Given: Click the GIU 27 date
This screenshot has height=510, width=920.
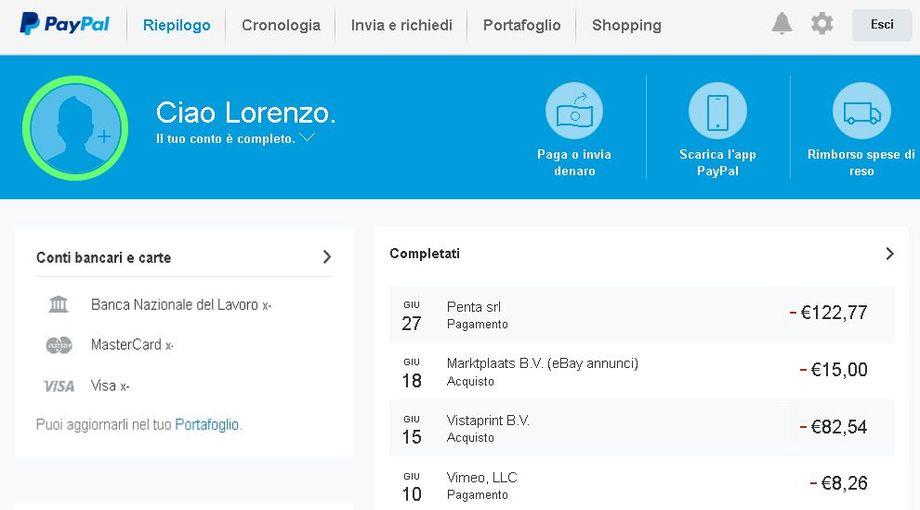Looking at the screenshot, I should click(x=411, y=316).
